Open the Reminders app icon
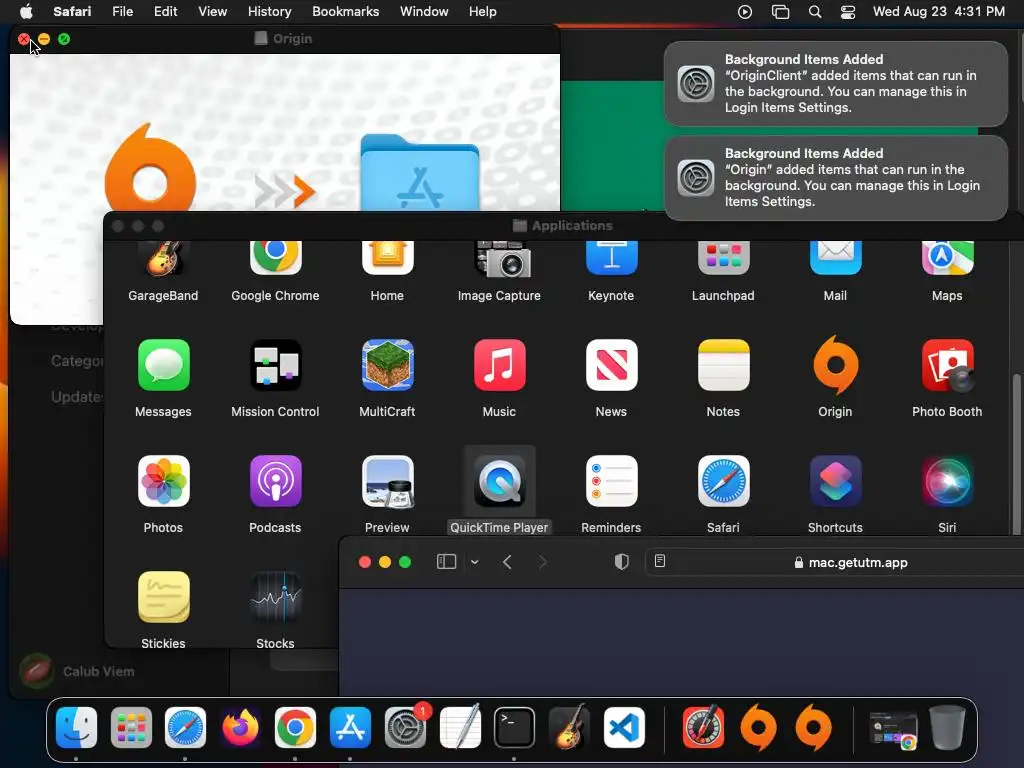The height and width of the screenshot is (768, 1024). pyautogui.click(x=611, y=481)
